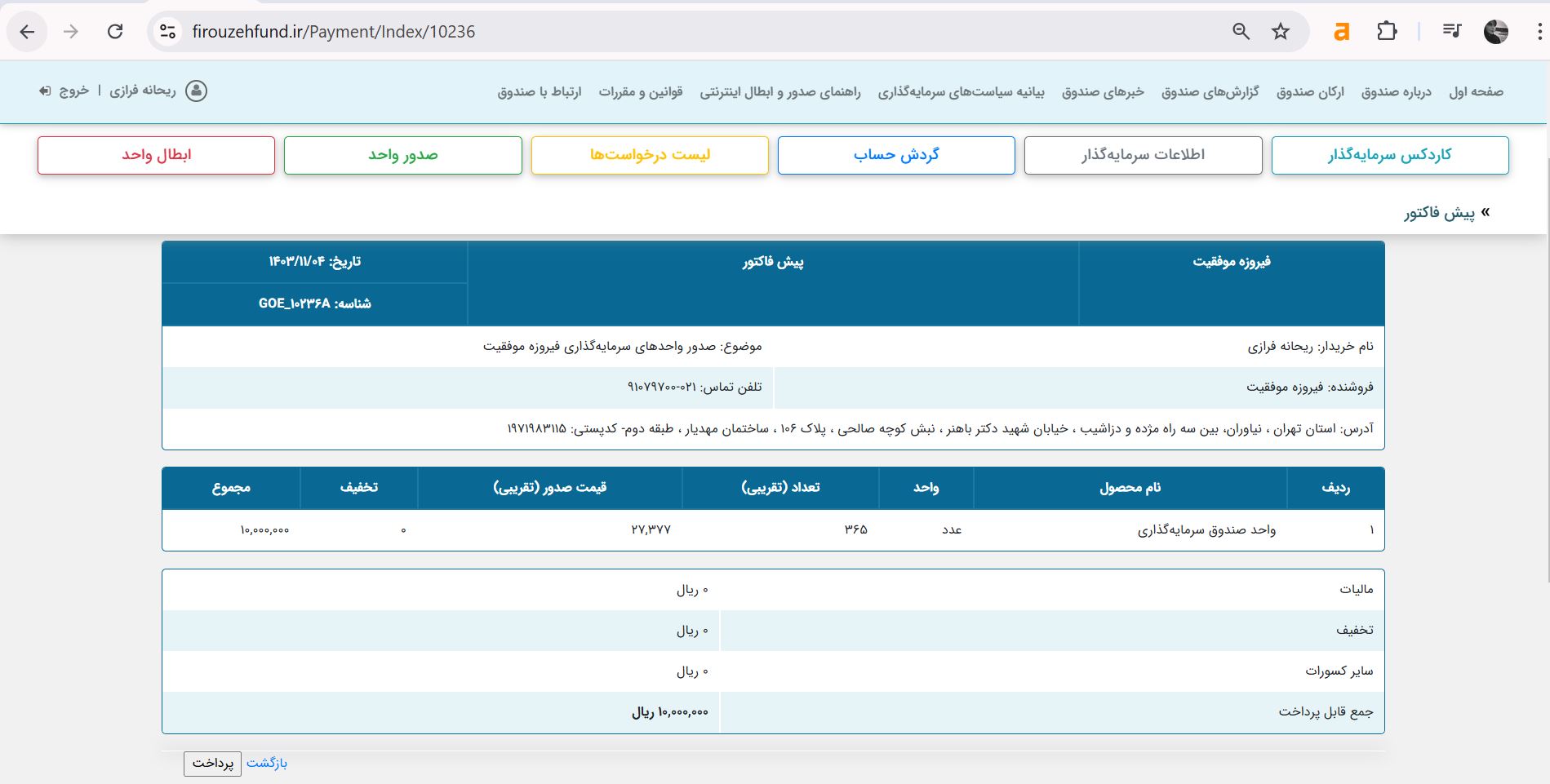Open site information icon in address bar

(167, 32)
